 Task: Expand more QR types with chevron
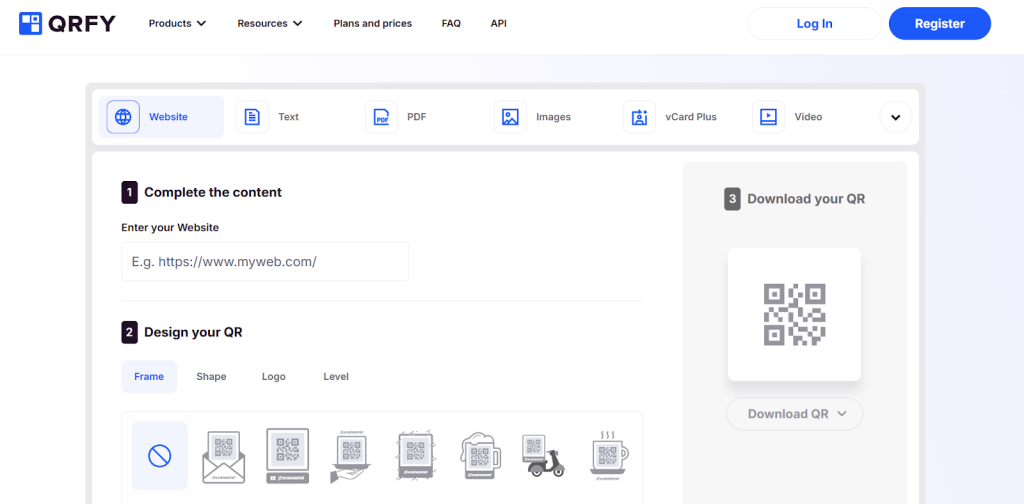[895, 117]
